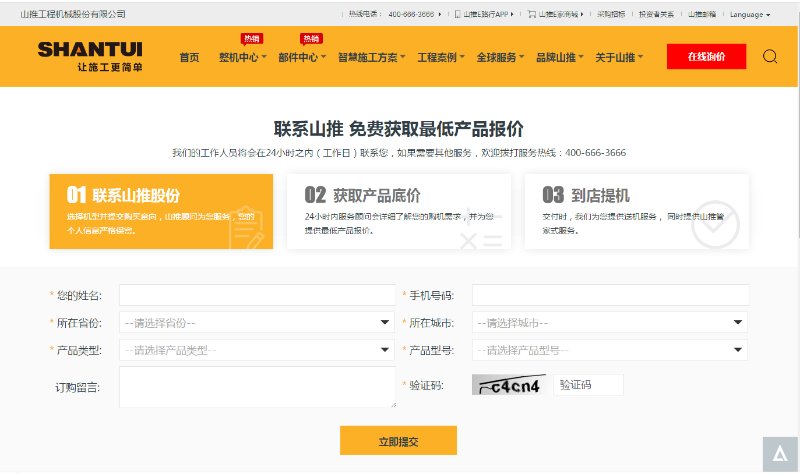Screen dimensions: 800x474
Task: Click the 您的姓名 input field
Action: tap(257, 295)
